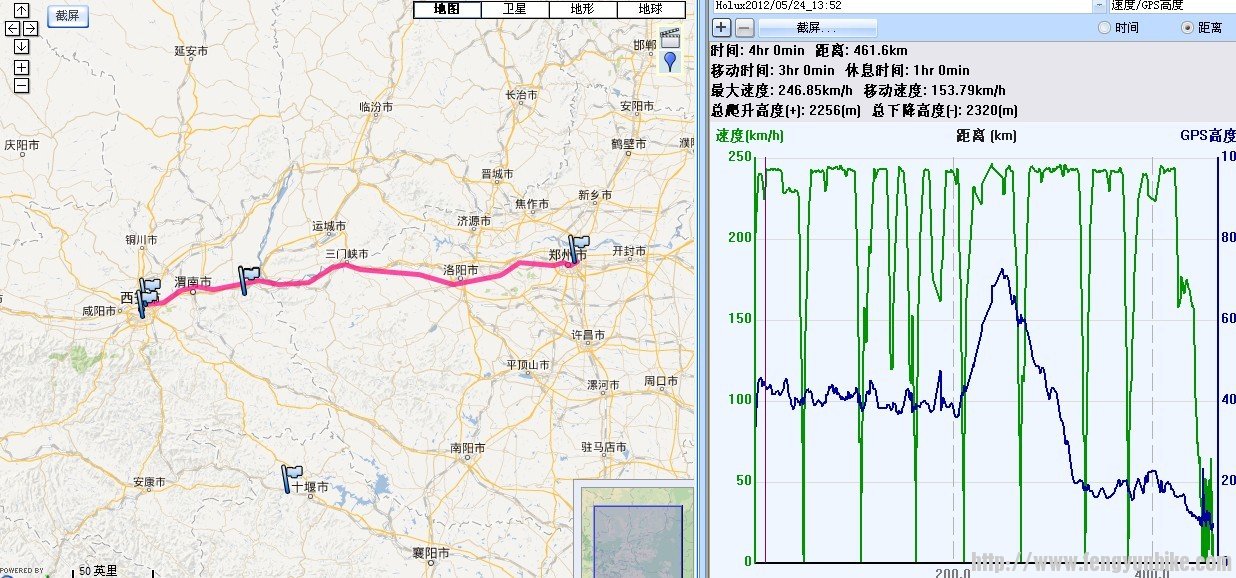Switch to the 地形 map view tab
The width and height of the screenshot is (1236, 578).
click(x=582, y=8)
